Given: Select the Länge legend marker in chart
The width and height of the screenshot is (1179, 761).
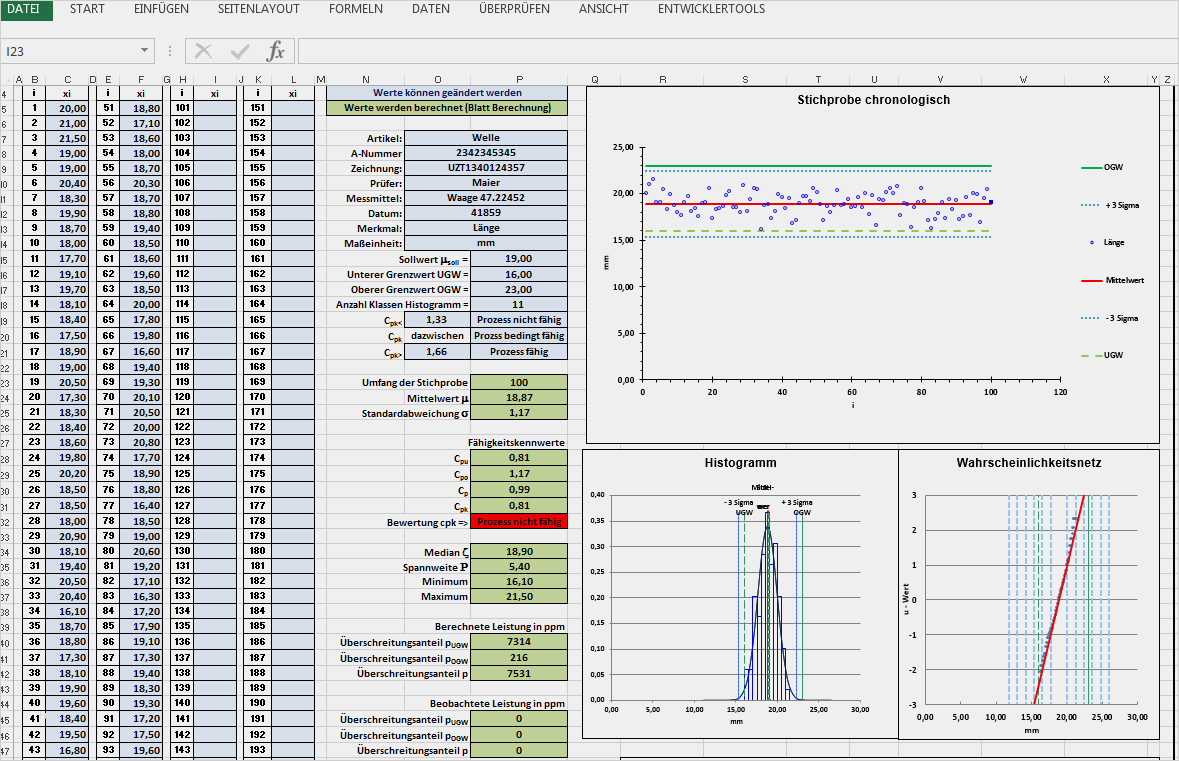Looking at the screenshot, I should pos(1091,242).
